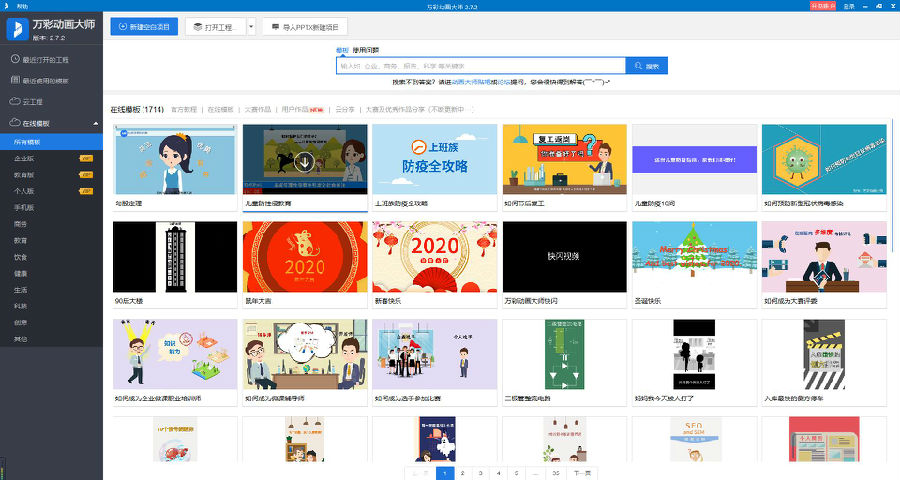Open the 上班族防疫全攻略 template thumbnail
Viewport: 900px width, 480px height.
(x=434, y=159)
